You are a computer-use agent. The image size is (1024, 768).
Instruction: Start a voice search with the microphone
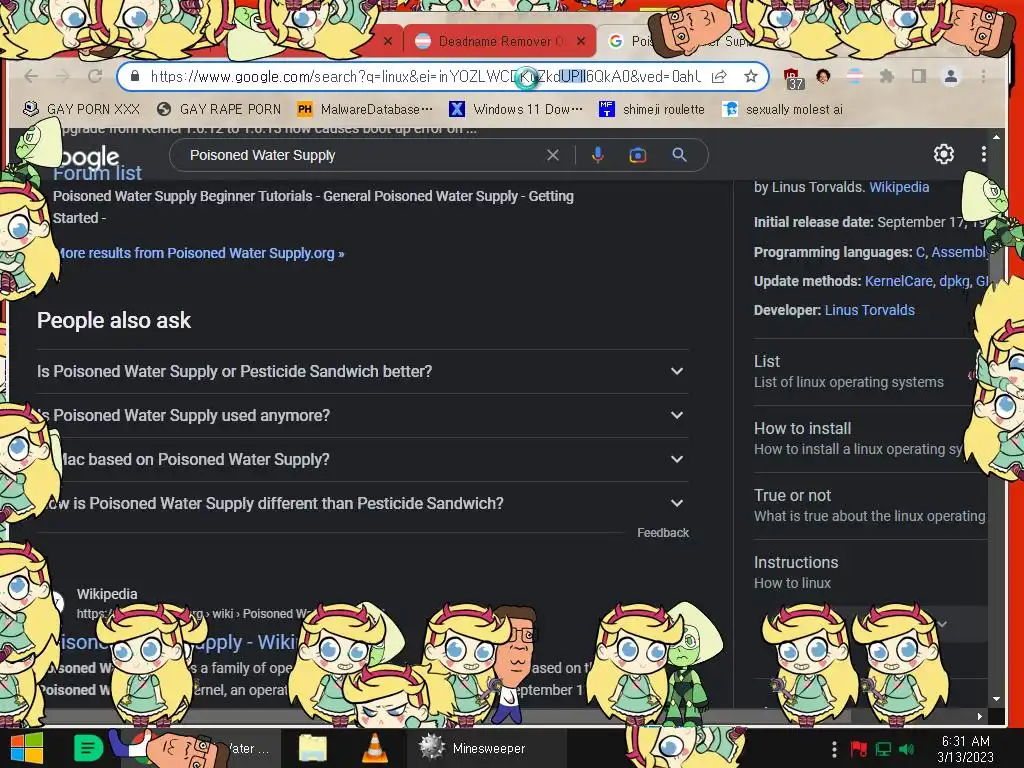(598, 155)
